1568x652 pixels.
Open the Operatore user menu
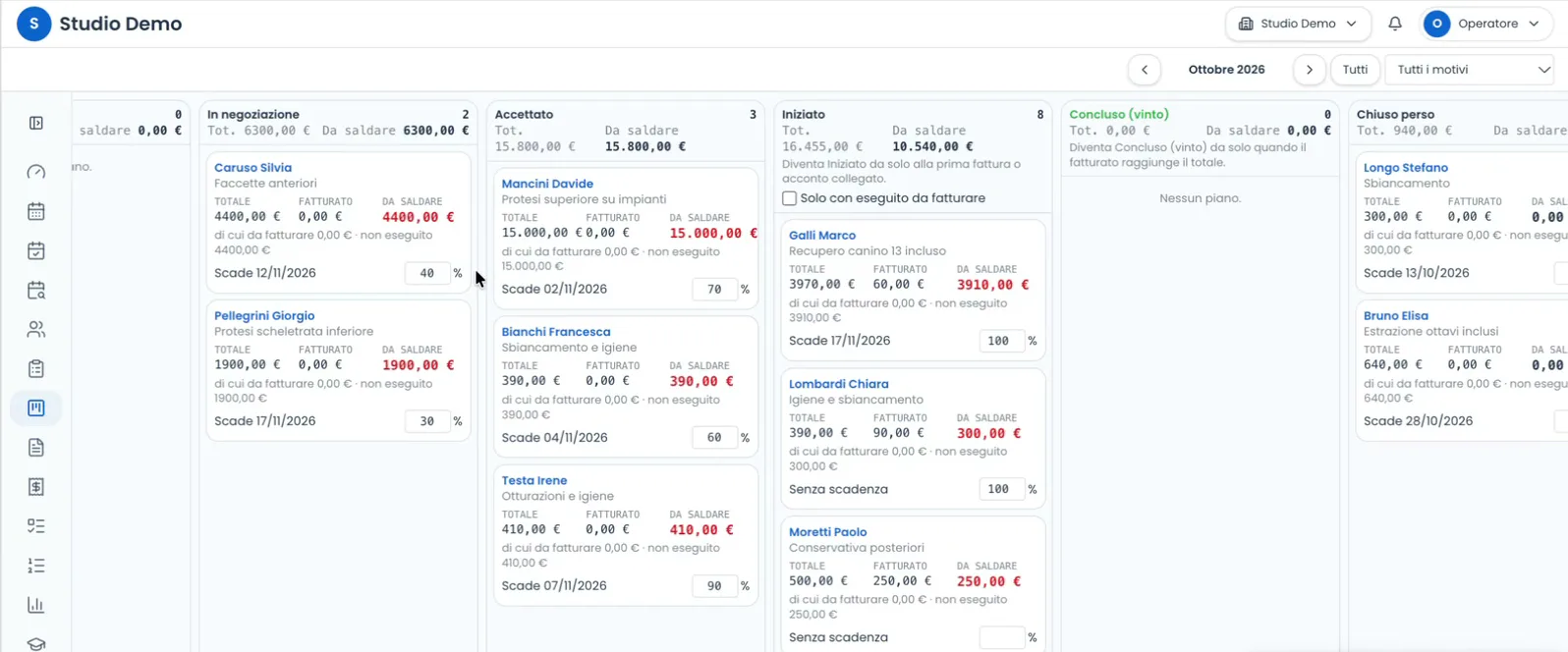(x=1486, y=24)
